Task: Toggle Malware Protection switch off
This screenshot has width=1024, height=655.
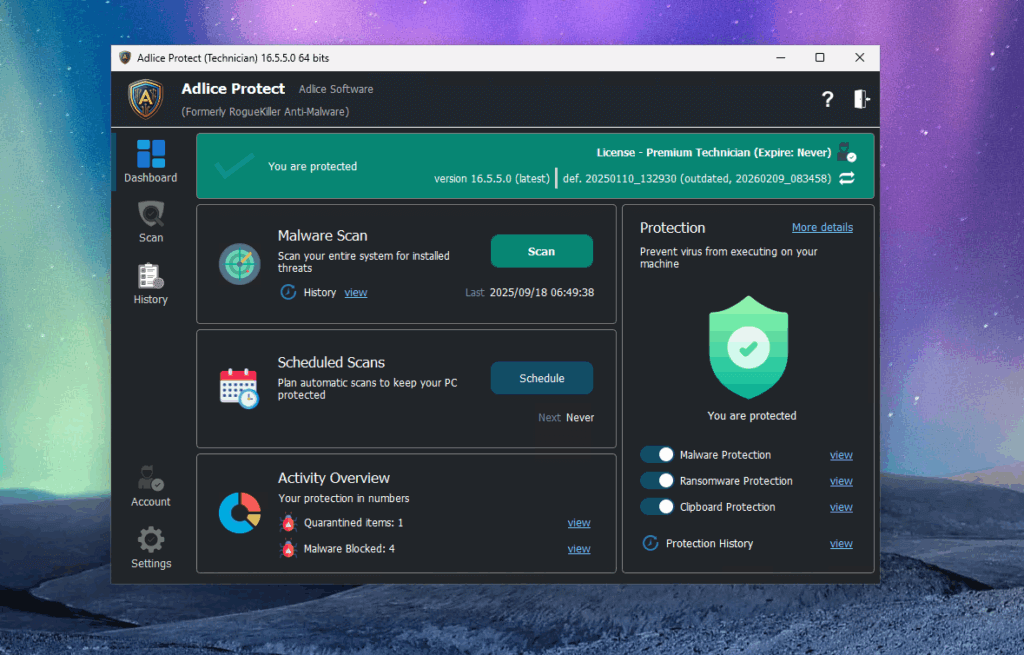Action: 657,455
